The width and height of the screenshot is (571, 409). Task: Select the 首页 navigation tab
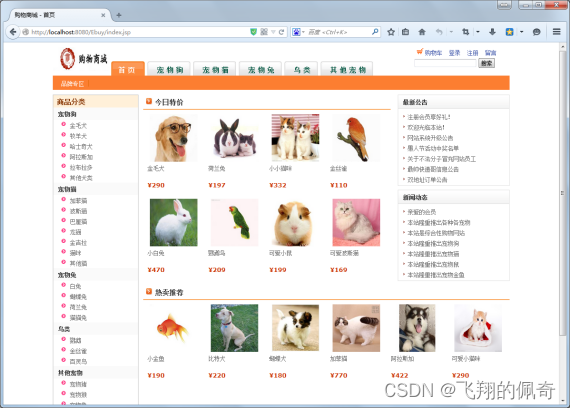coord(127,70)
